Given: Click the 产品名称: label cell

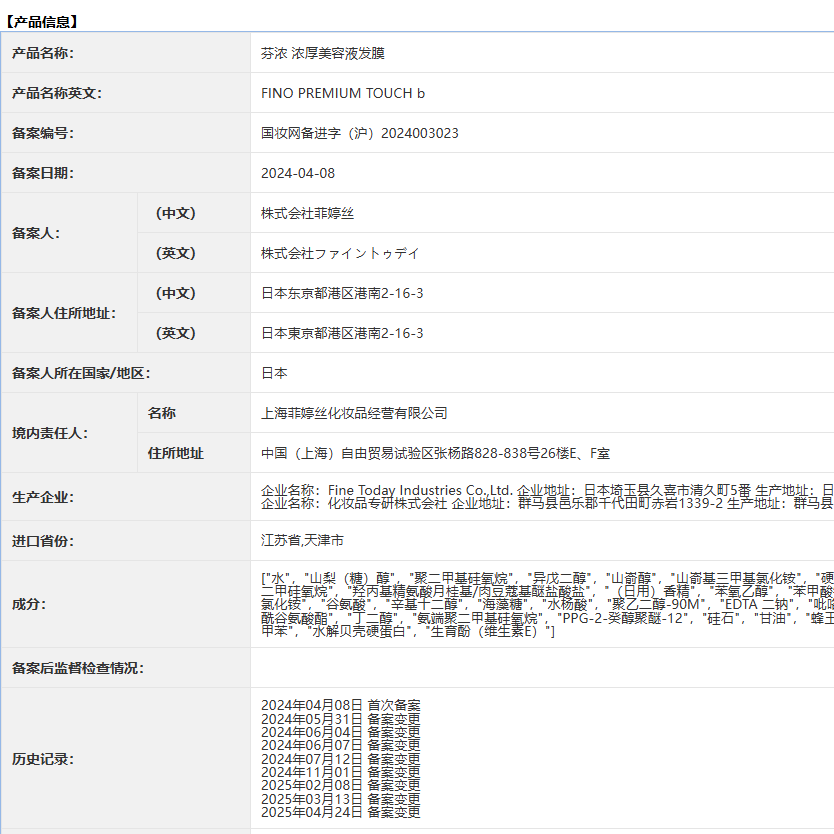Looking at the screenshot, I should (126, 53).
